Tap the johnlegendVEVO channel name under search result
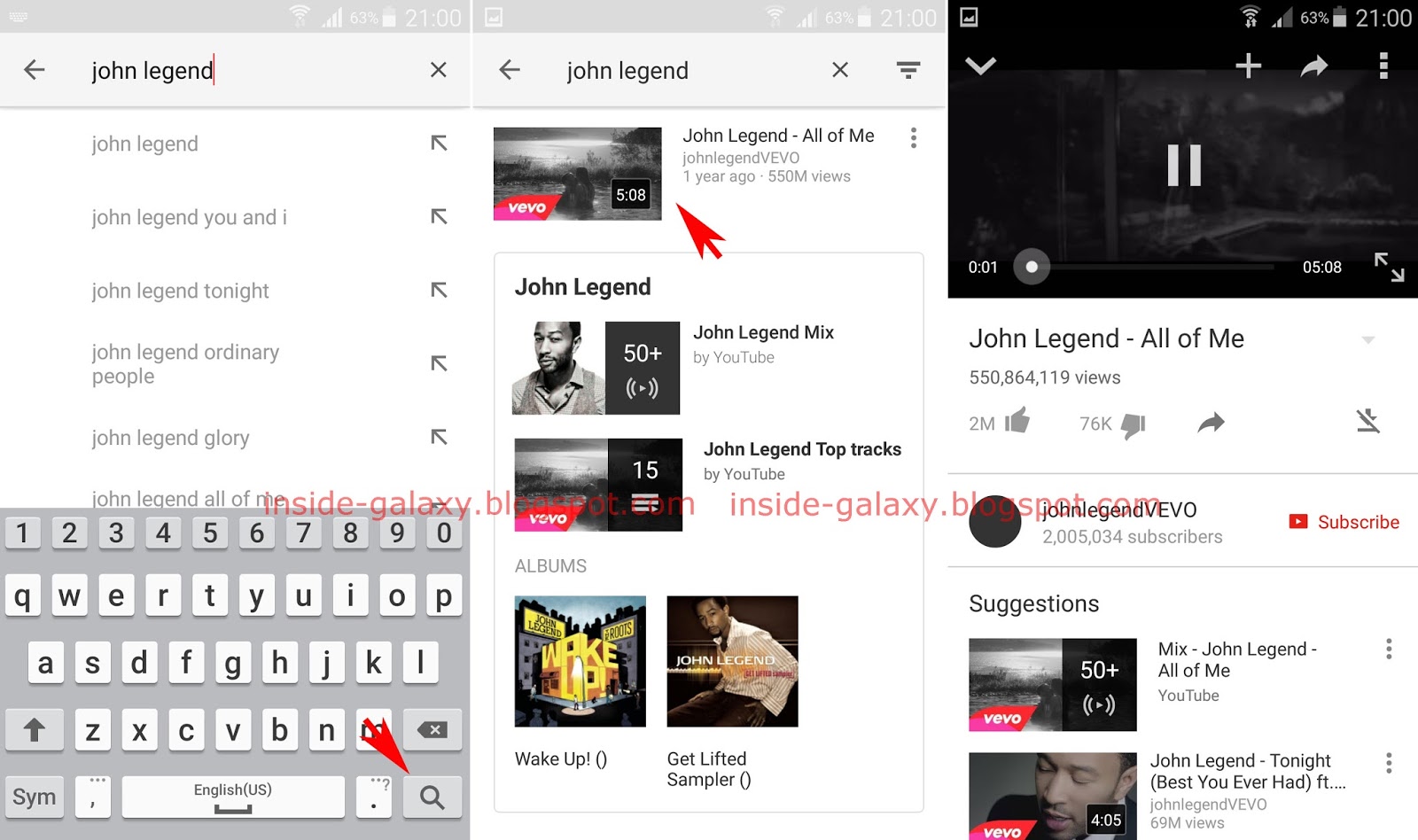The image size is (1418, 840). pyautogui.click(x=741, y=158)
